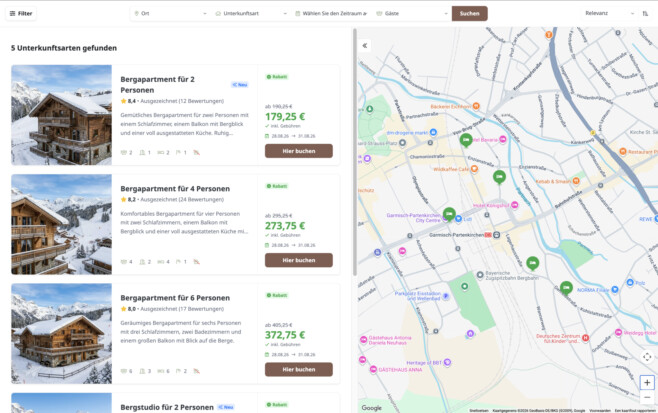The image size is (658, 413).
Task: Click star rating 8,0 of third listing
Action: pyautogui.click(x=128, y=309)
